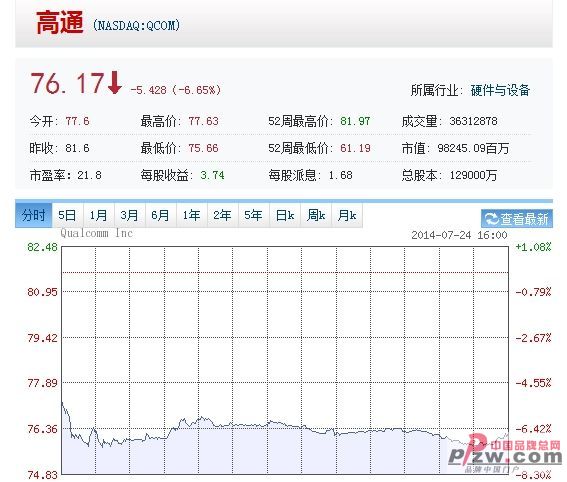
Task: Show the 3月 chart range
Action: coord(130,216)
